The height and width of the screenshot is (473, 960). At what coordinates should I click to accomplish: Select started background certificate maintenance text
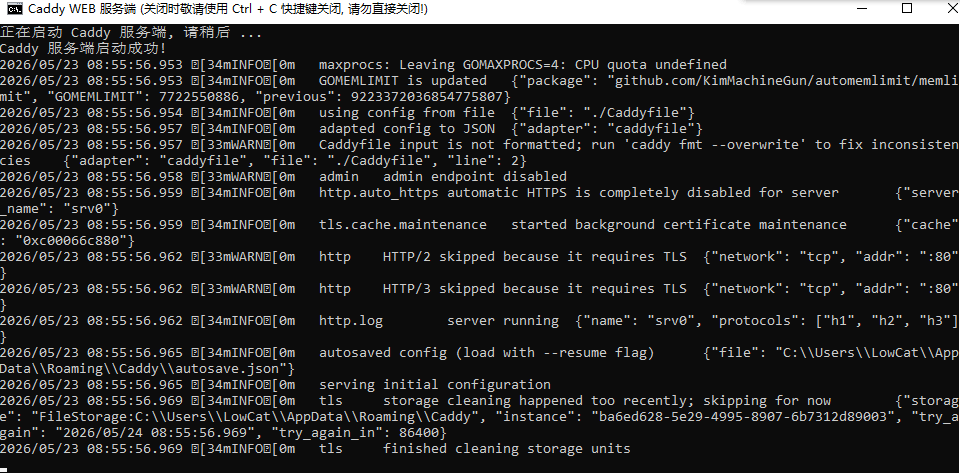click(x=678, y=225)
